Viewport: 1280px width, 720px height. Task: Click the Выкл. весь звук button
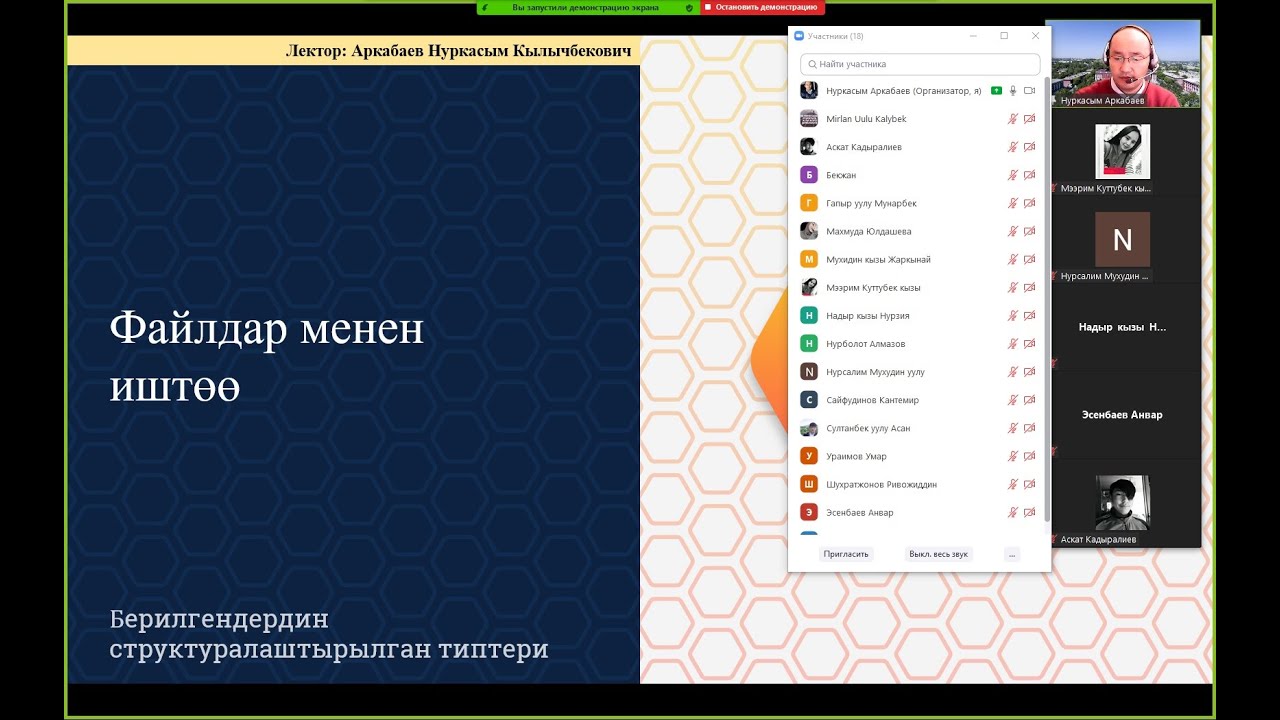tap(938, 554)
